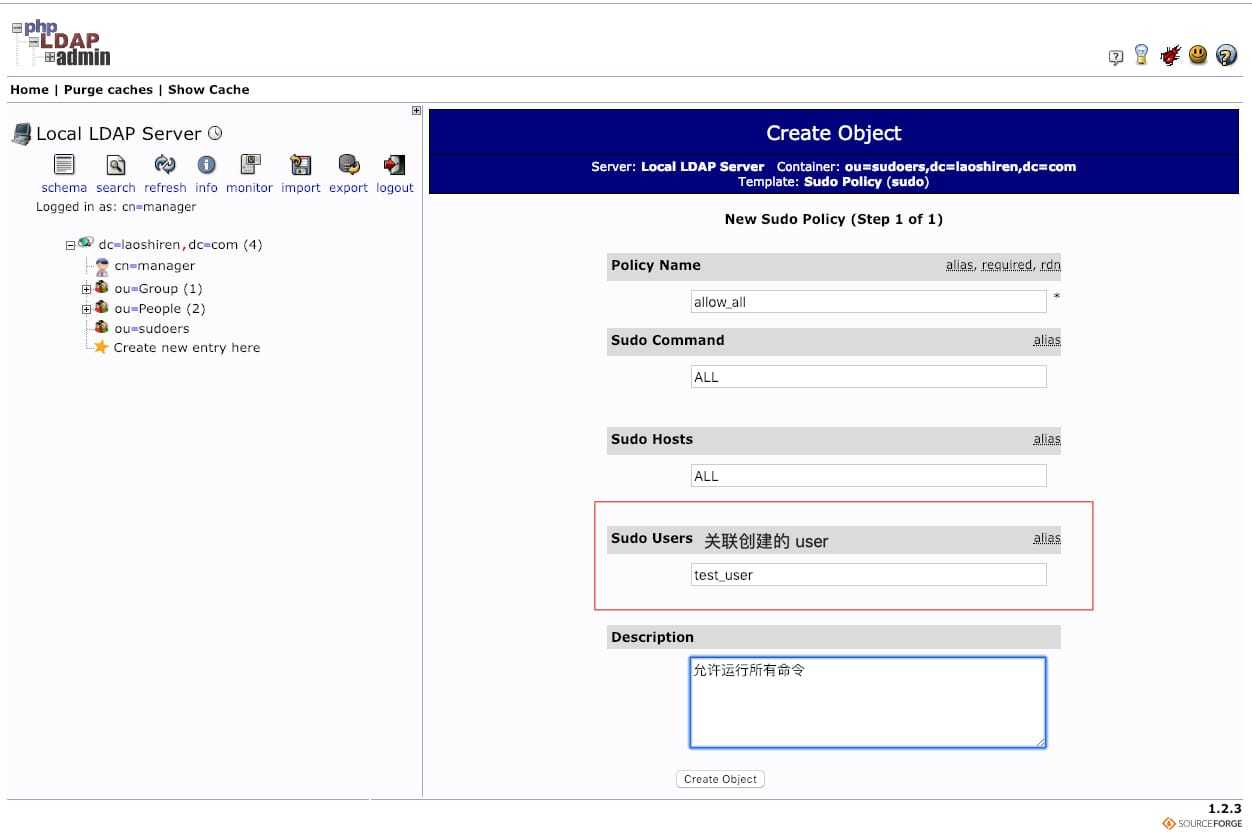Click the SourceForge logo
Image resolution: width=1252 pixels, height=832 pixels.
pos(1202,824)
